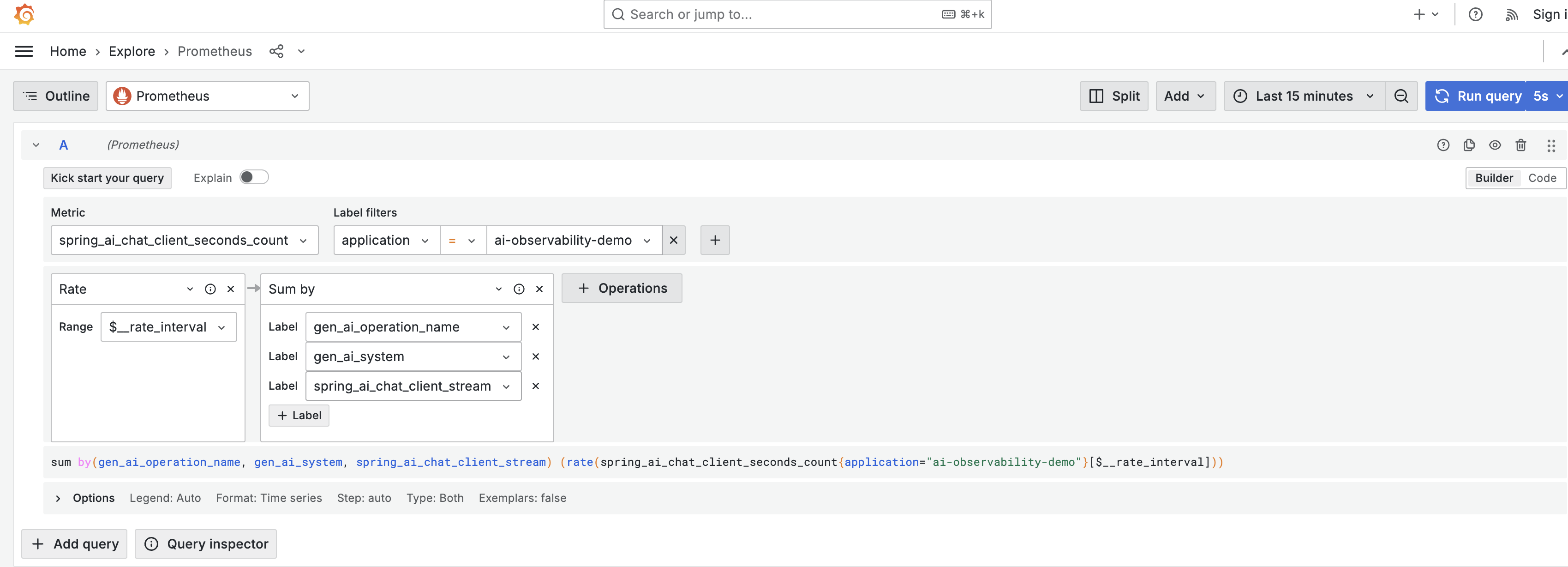The height and width of the screenshot is (567, 1568).
Task: Open the Add dropdown menu
Action: pyautogui.click(x=1185, y=96)
